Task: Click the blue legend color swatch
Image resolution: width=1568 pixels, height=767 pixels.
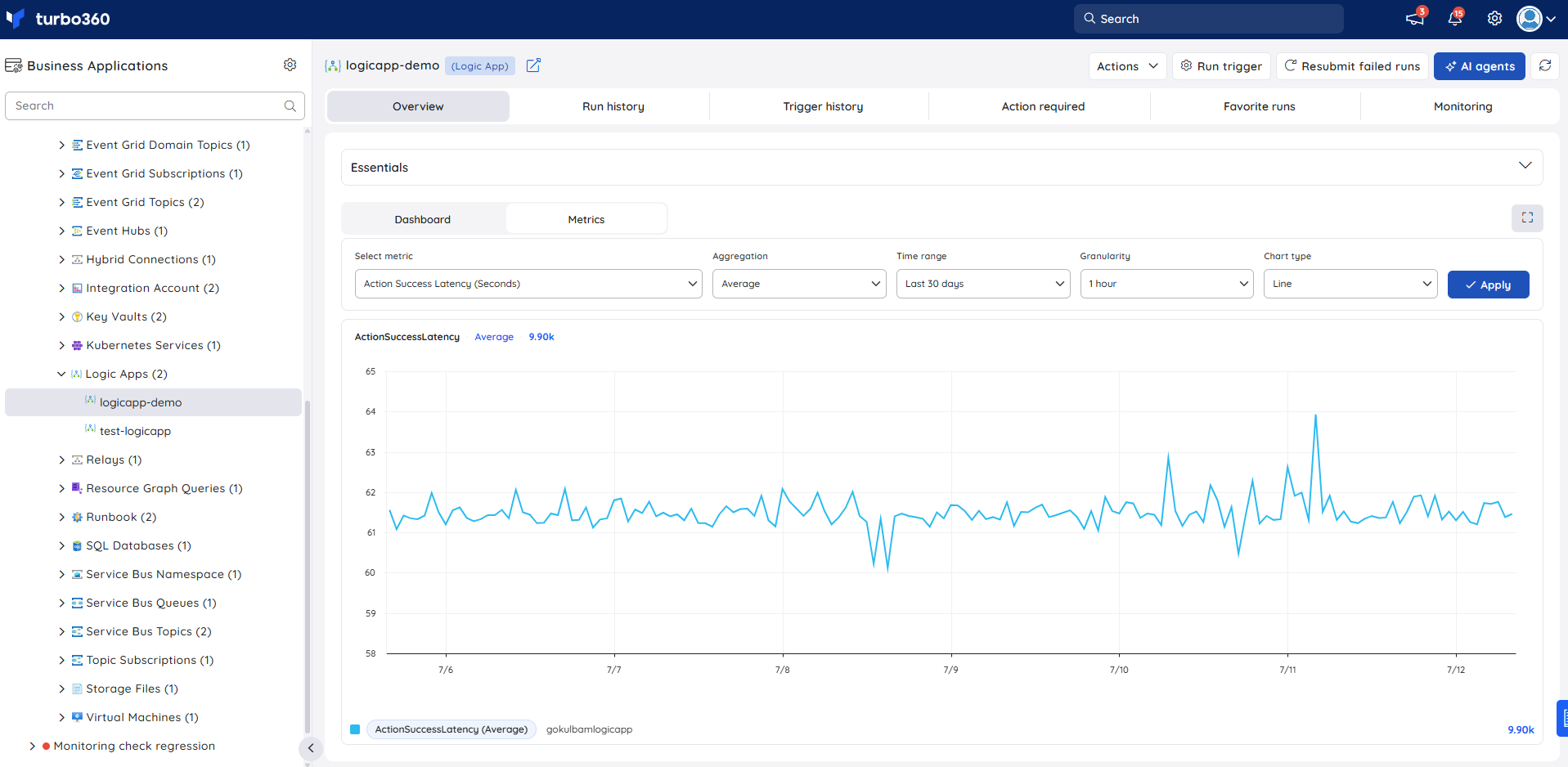Action: click(x=355, y=729)
